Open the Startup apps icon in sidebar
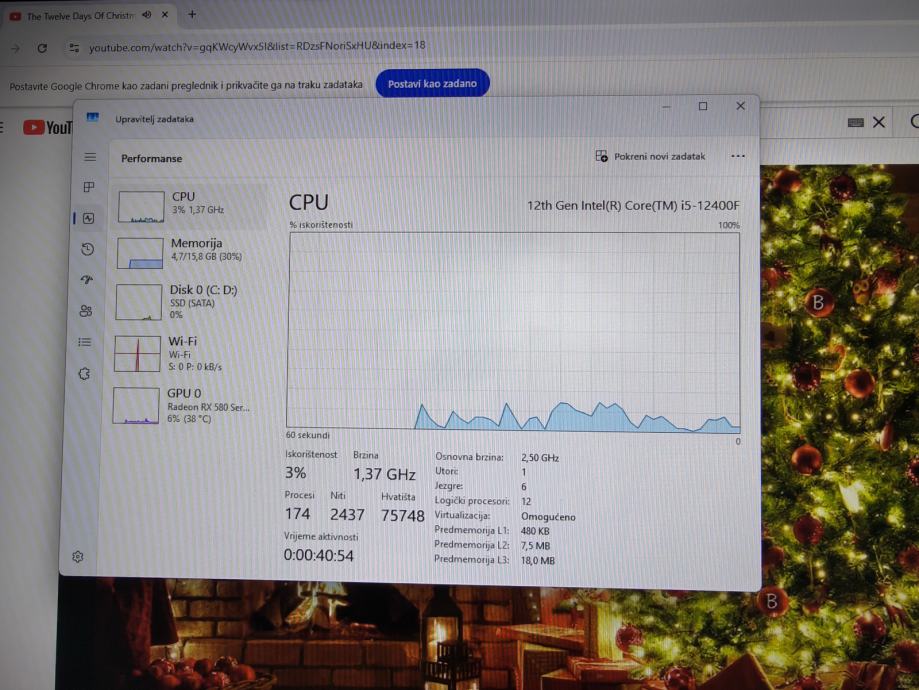Viewport: 919px width, 690px height. coord(87,280)
